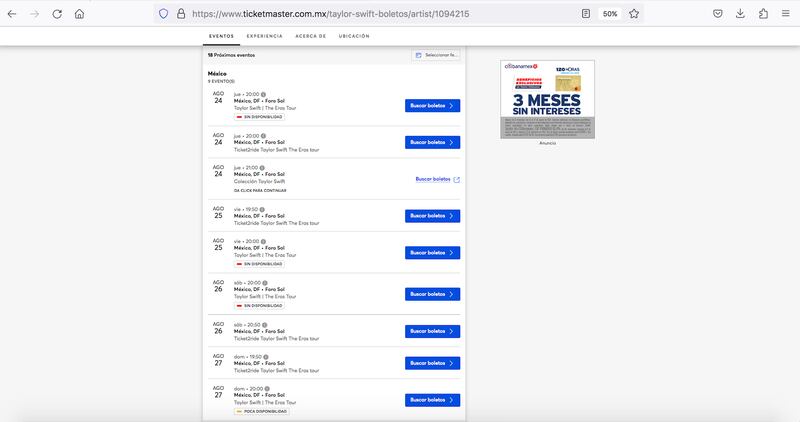Select Ago 25 'Ticket2ride Taylor Swift The Eras tour' title

click(277, 223)
